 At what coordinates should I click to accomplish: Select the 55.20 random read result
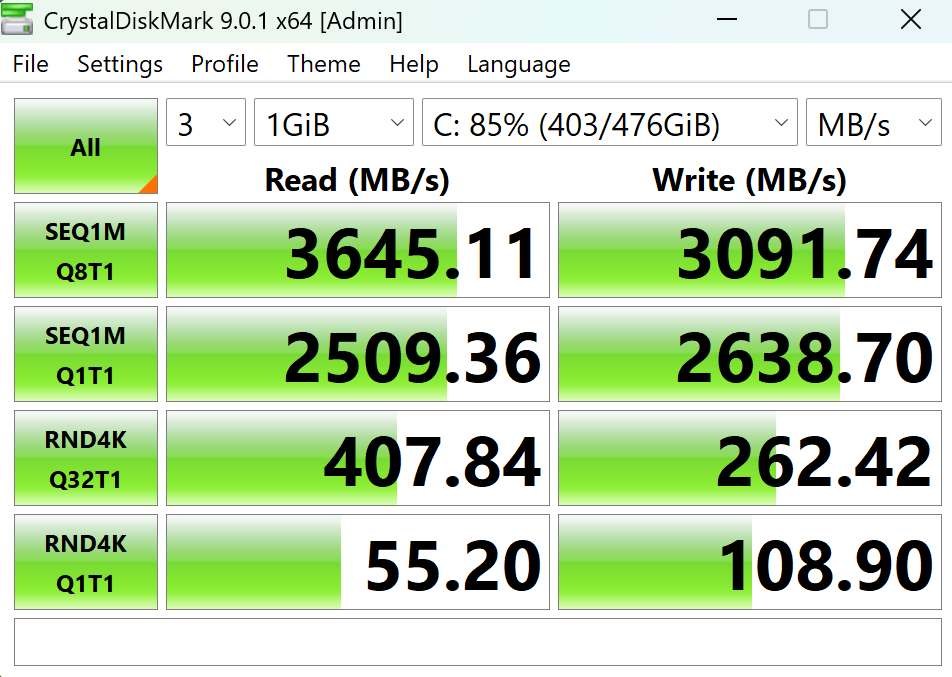[x=358, y=562]
